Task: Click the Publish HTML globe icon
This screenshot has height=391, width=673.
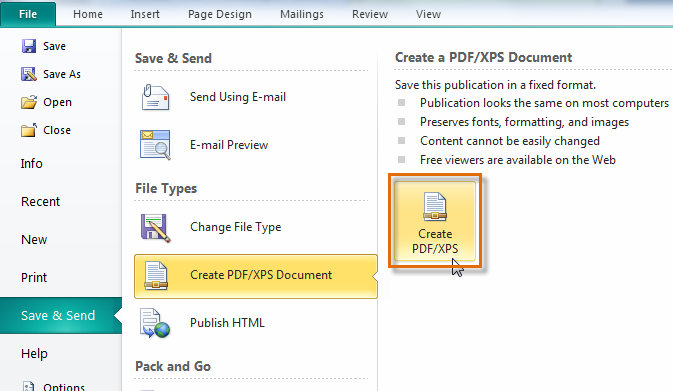Action: pyautogui.click(x=155, y=323)
